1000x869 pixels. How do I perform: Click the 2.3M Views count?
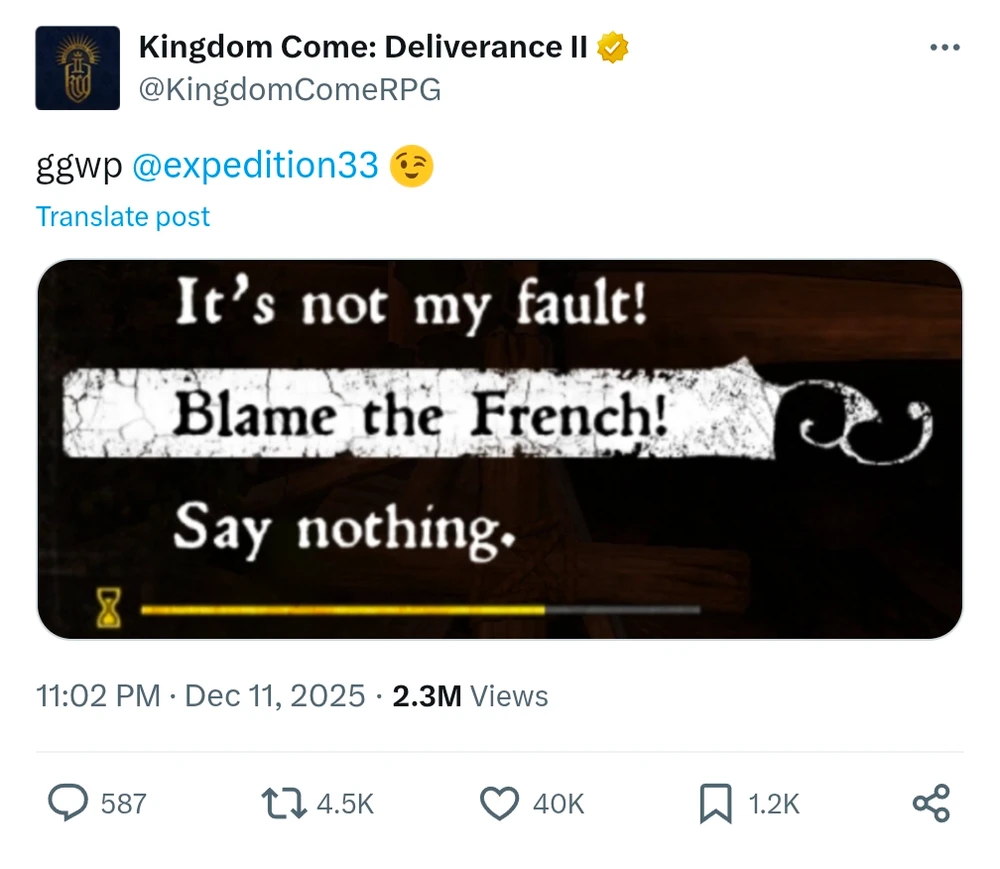click(x=470, y=696)
